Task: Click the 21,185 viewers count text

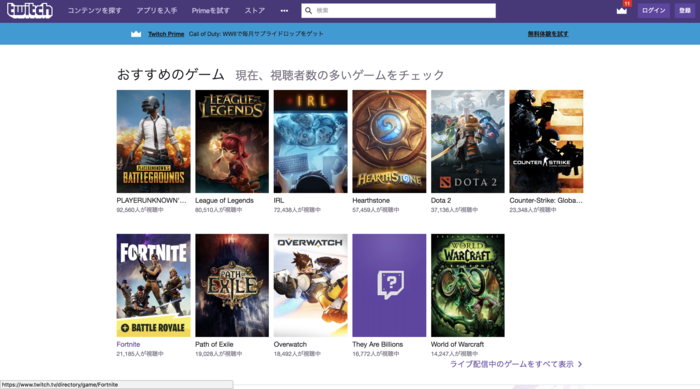Action: 140,354
